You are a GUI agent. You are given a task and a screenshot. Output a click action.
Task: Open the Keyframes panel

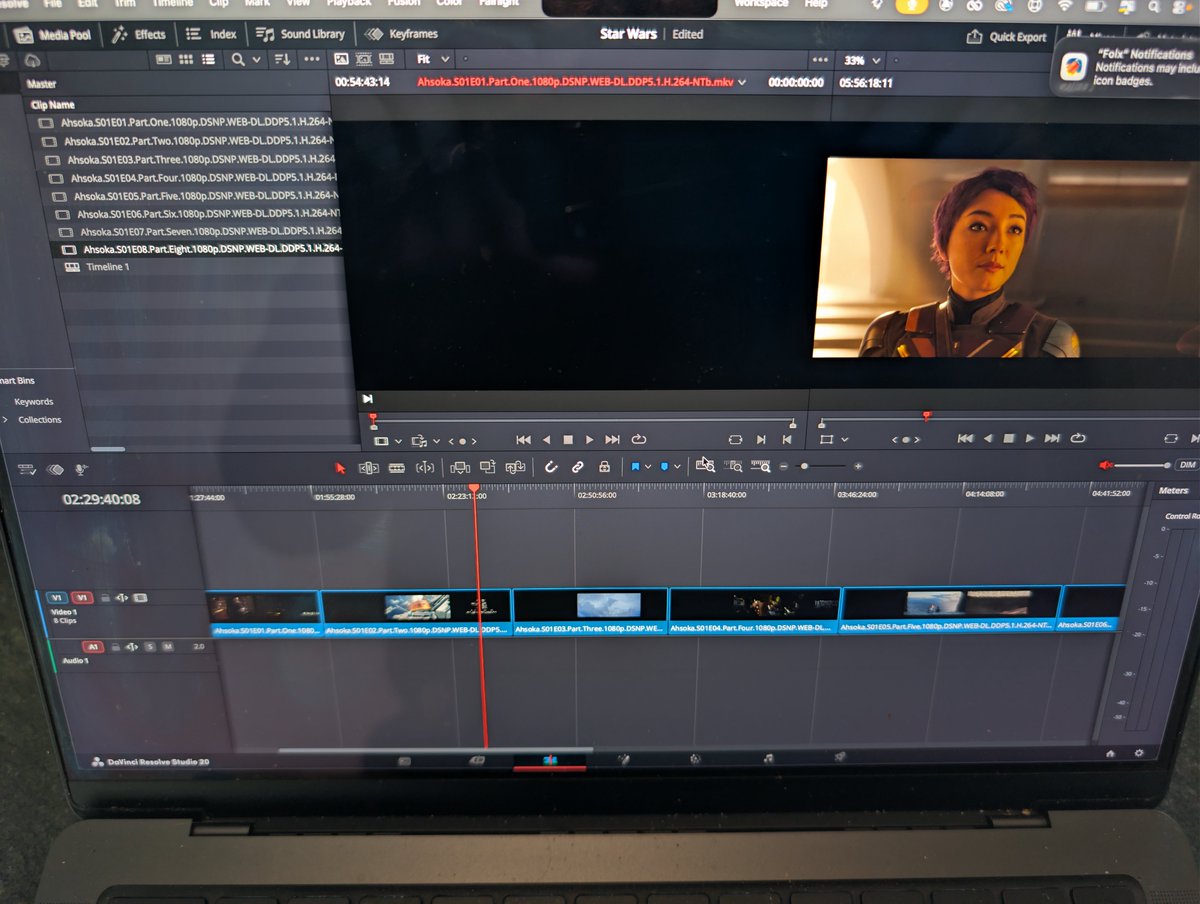click(402, 34)
